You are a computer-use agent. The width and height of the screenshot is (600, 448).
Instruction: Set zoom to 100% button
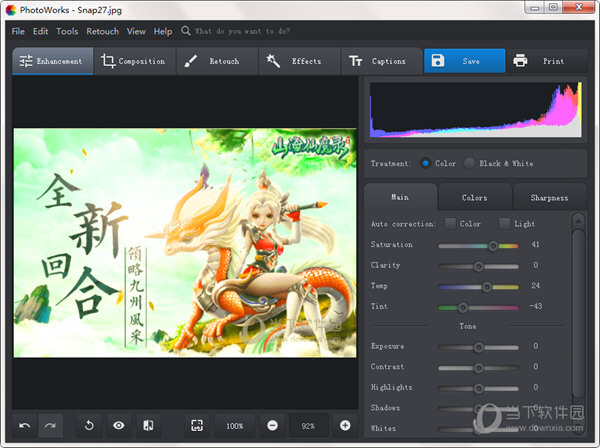coord(235,426)
